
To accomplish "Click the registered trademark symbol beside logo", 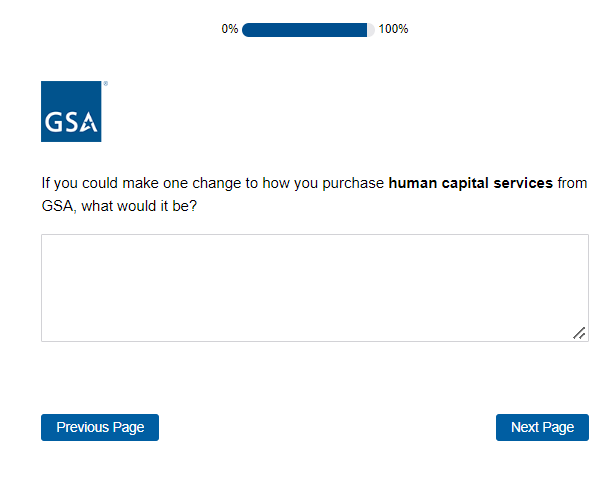I will point(105,84).
